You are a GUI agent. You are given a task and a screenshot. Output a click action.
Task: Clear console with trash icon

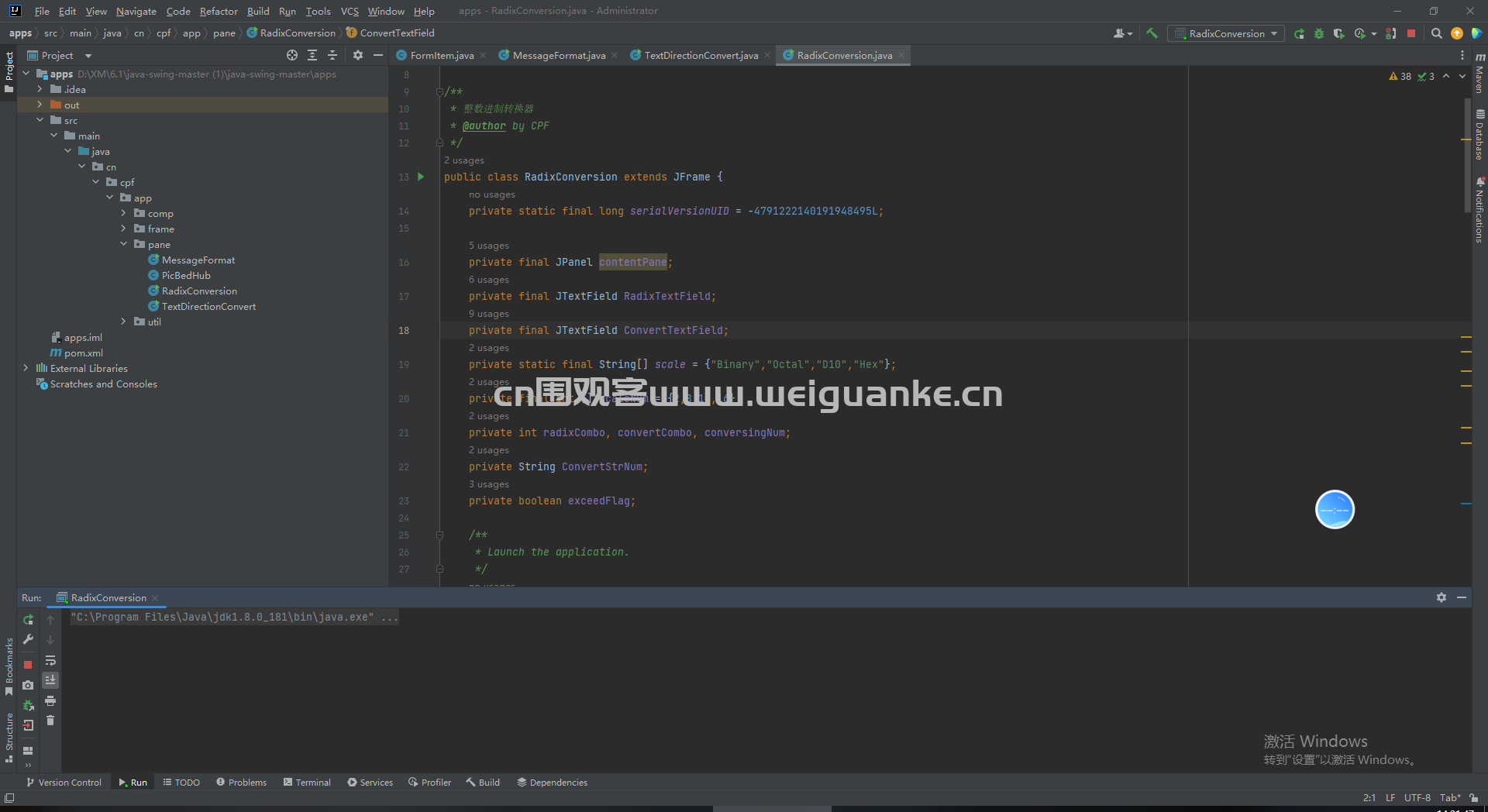(x=50, y=721)
